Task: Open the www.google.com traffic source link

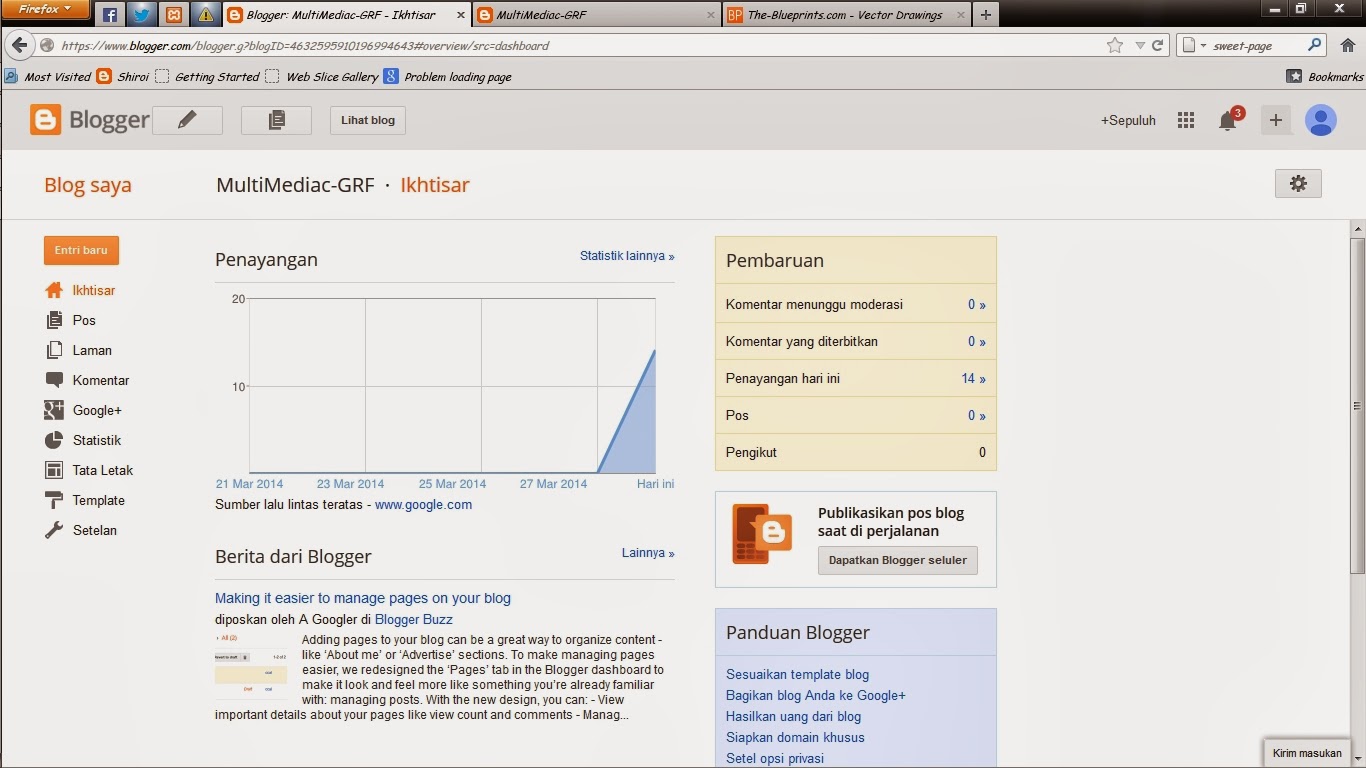Action: coord(423,505)
